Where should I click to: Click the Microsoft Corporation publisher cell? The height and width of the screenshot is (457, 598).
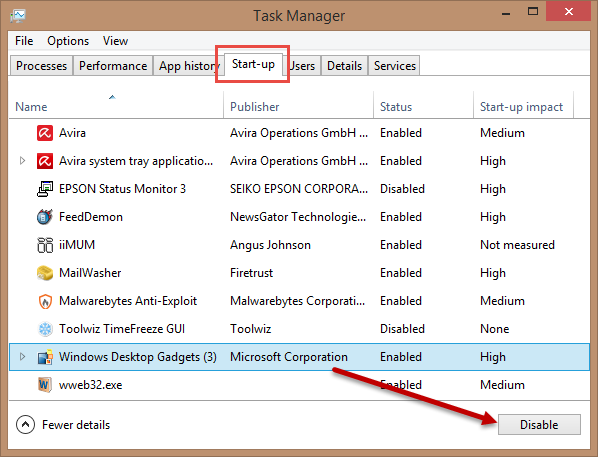(289, 357)
